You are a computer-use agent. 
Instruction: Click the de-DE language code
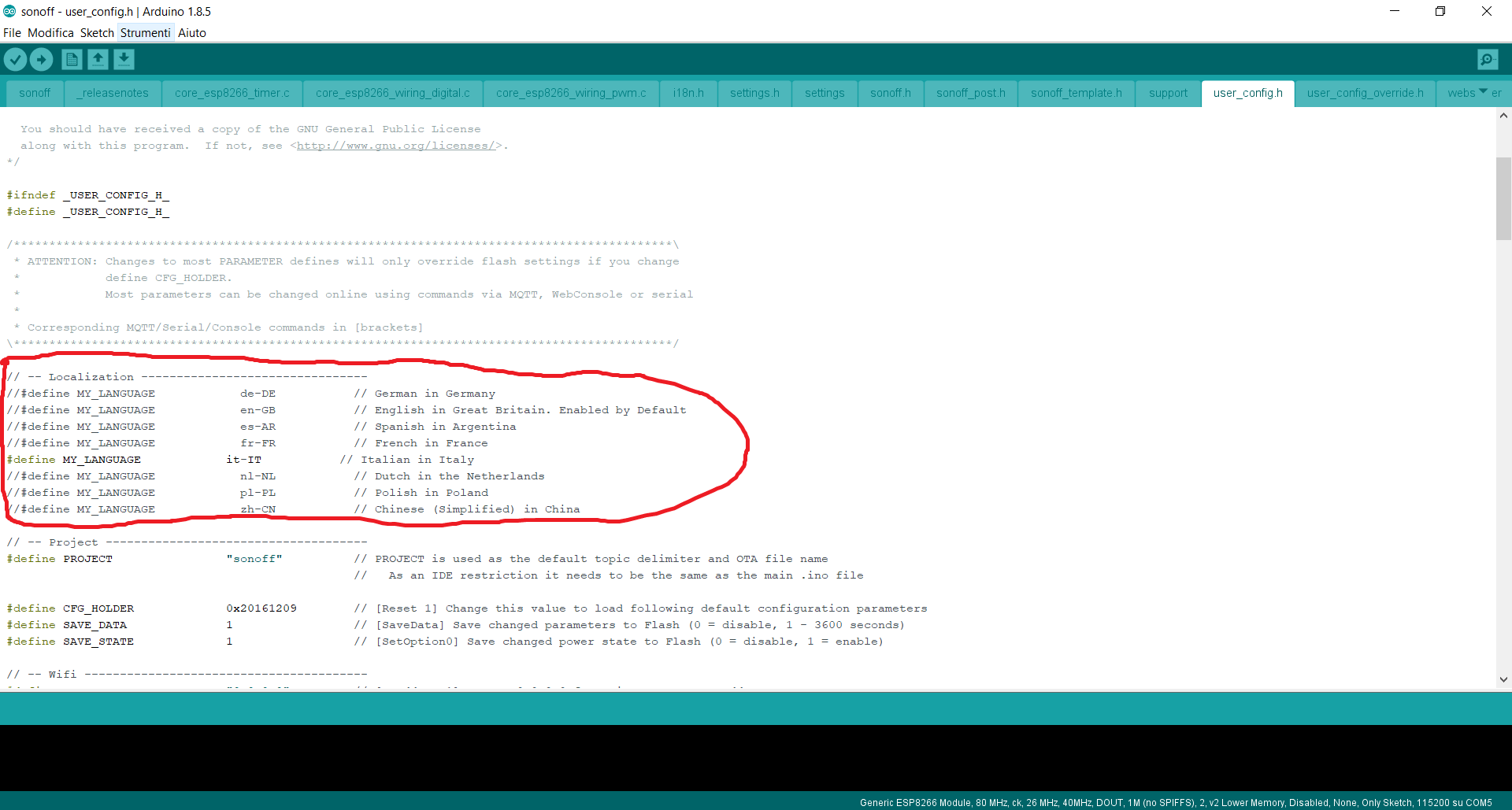point(258,394)
